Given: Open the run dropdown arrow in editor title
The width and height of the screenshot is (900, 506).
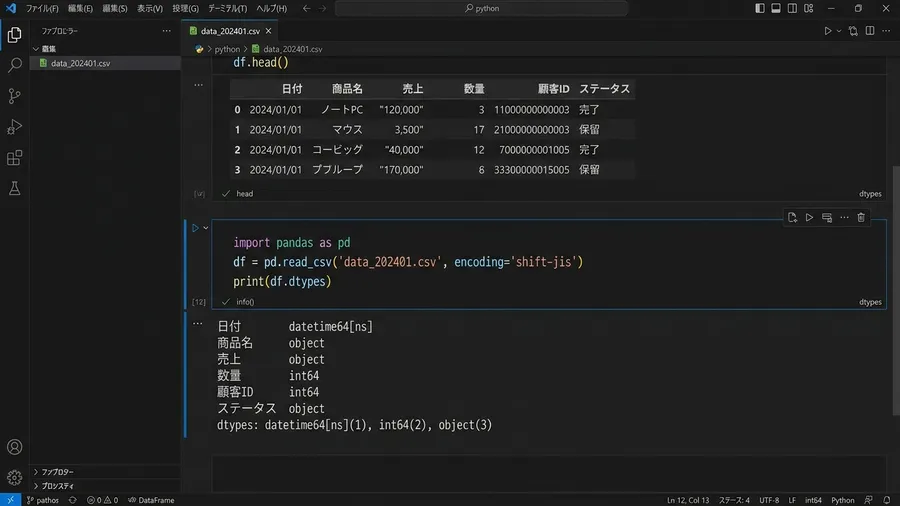Looking at the screenshot, I should pos(839,31).
